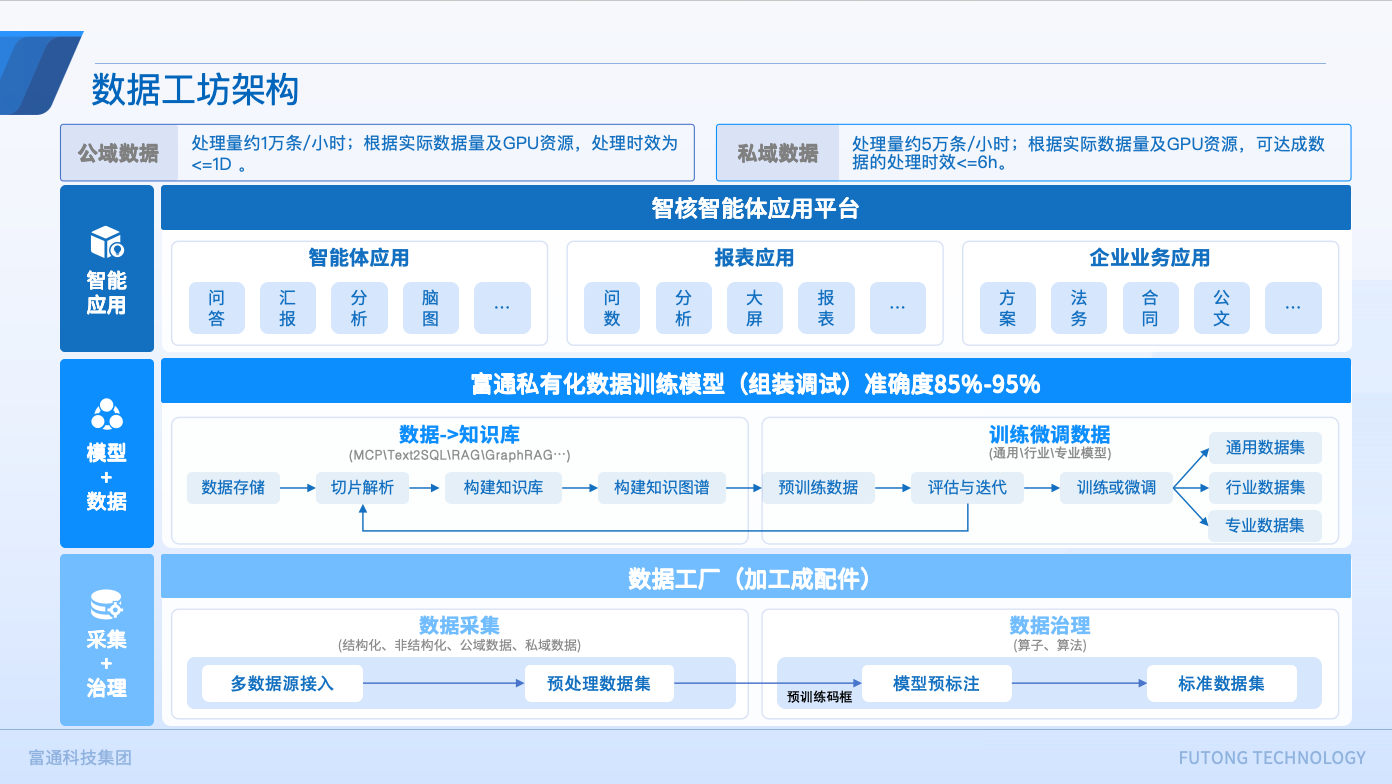Image resolution: width=1392 pixels, height=784 pixels.
Task: Select the 智核智能体应用平台 header bar
Action: (x=755, y=208)
